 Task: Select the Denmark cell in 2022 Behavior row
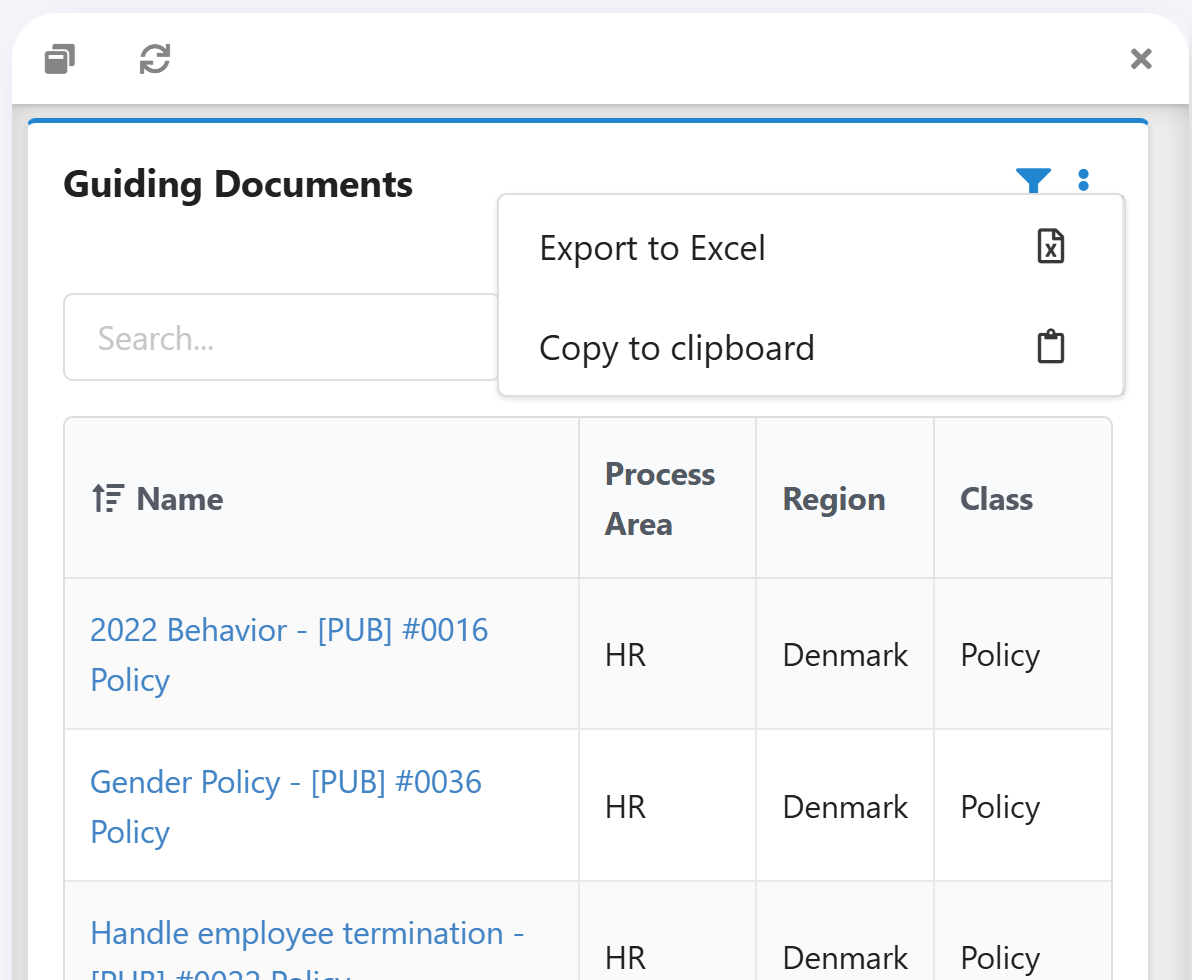[x=845, y=655]
